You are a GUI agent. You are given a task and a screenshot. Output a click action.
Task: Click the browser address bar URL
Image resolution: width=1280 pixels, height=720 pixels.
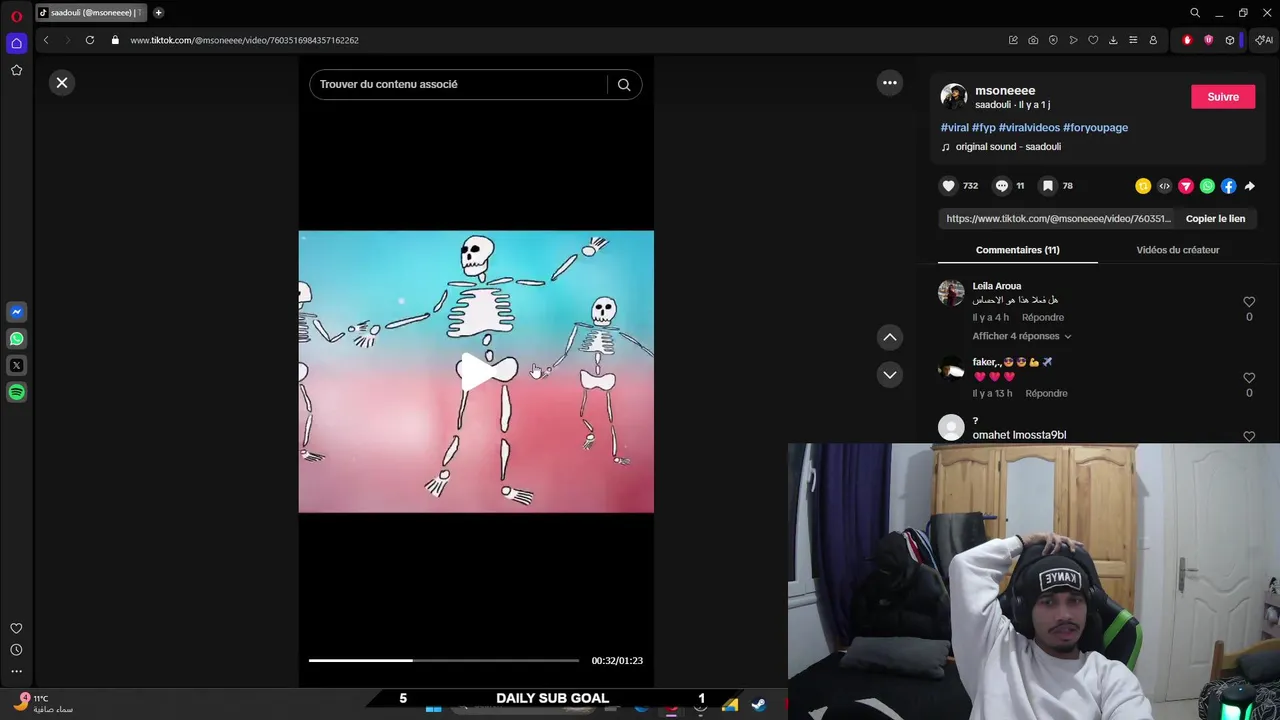point(245,40)
